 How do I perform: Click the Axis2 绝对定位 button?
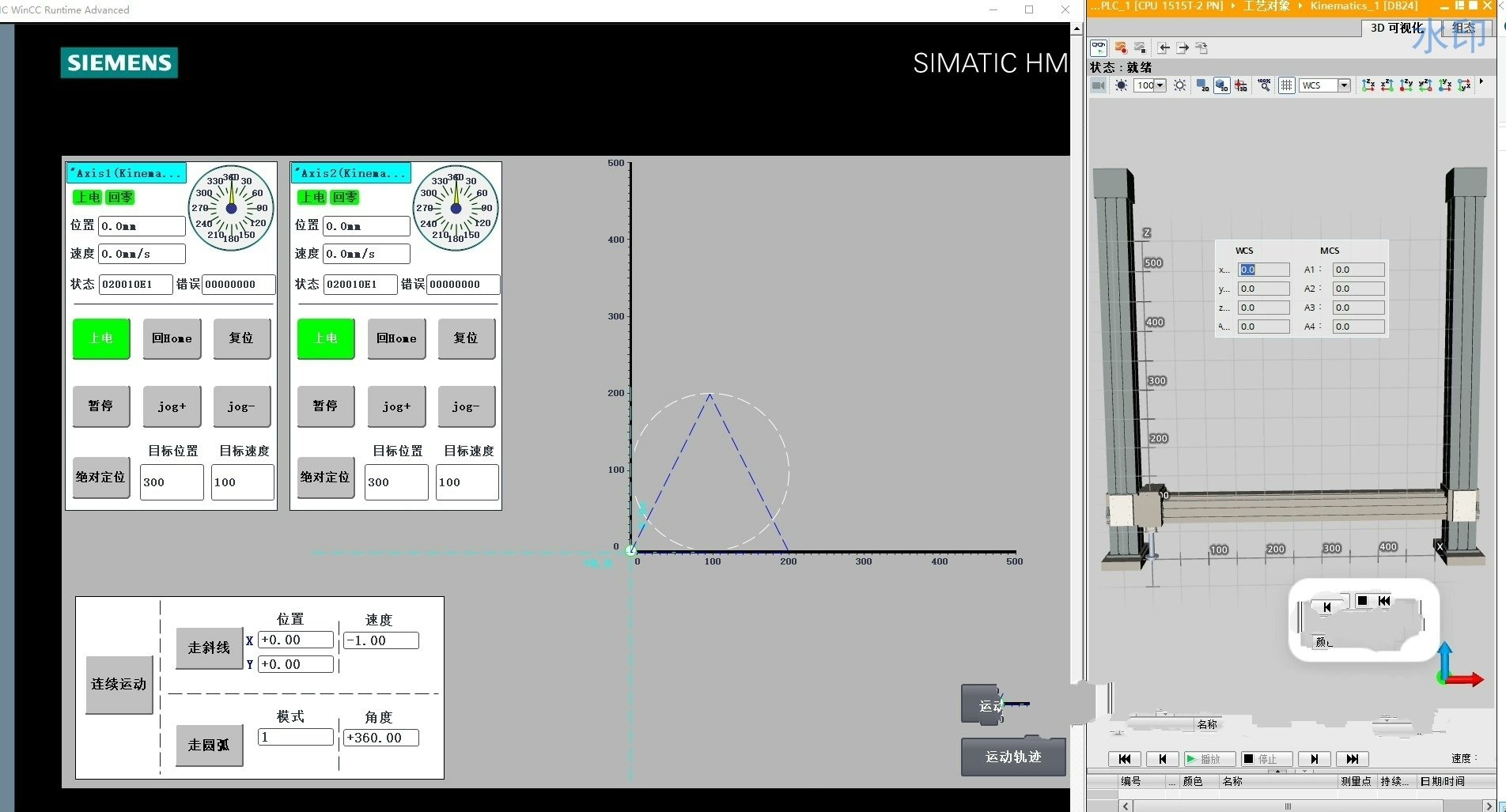tap(326, 478)
